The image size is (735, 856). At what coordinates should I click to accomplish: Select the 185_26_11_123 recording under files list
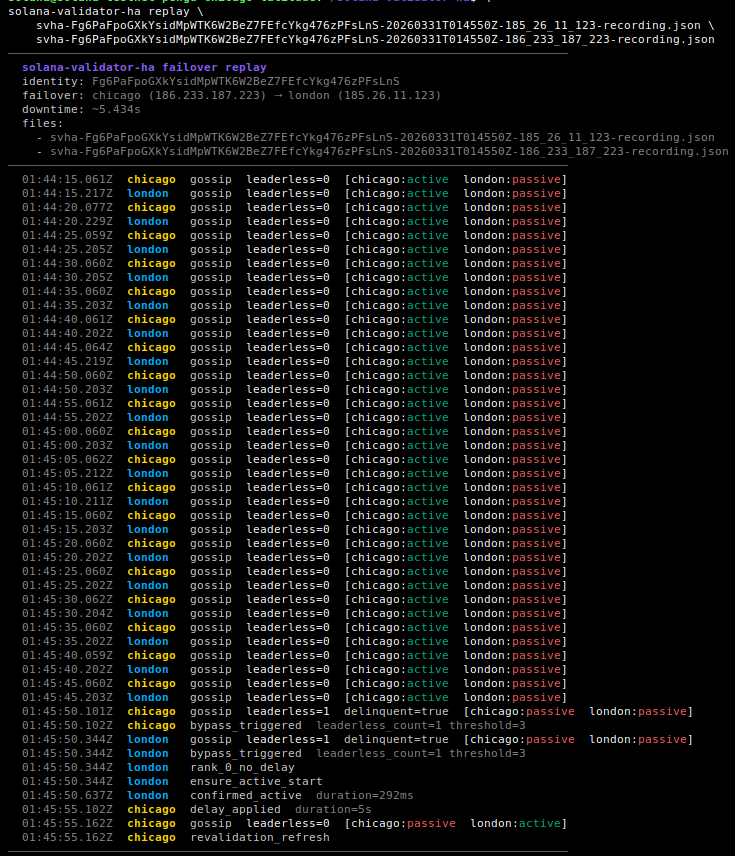click(x=382, y=138)
